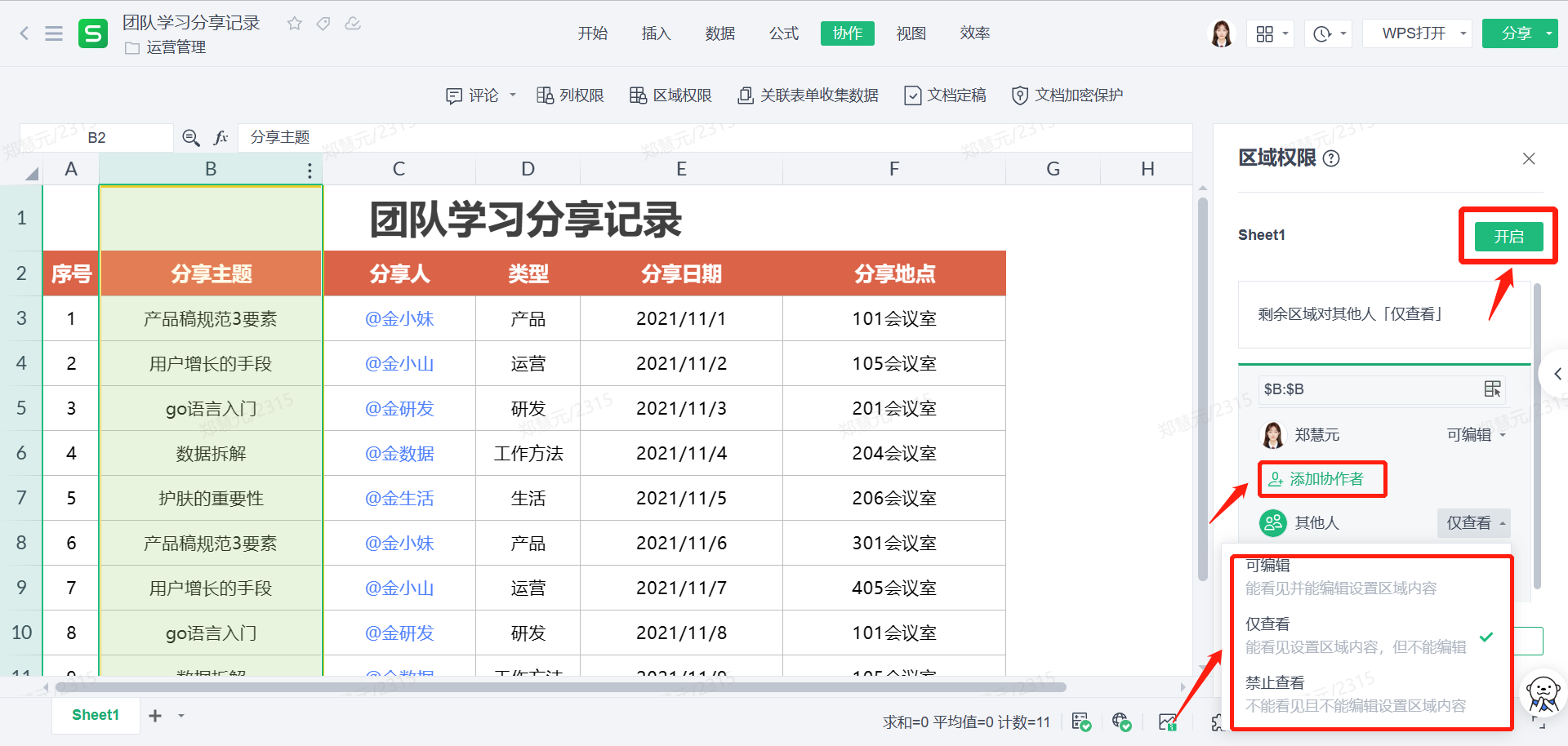
Task: Click cell 206会议室
Action: coord(894,498)
